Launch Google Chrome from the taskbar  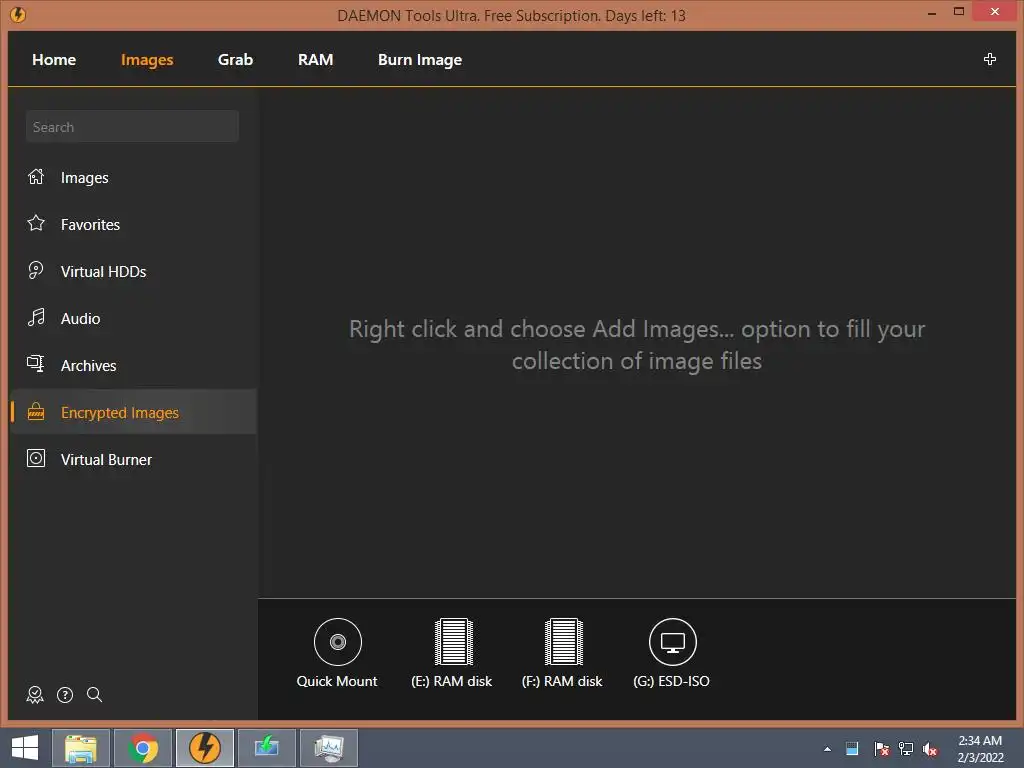pyautogui.click(x=143, y=748)
